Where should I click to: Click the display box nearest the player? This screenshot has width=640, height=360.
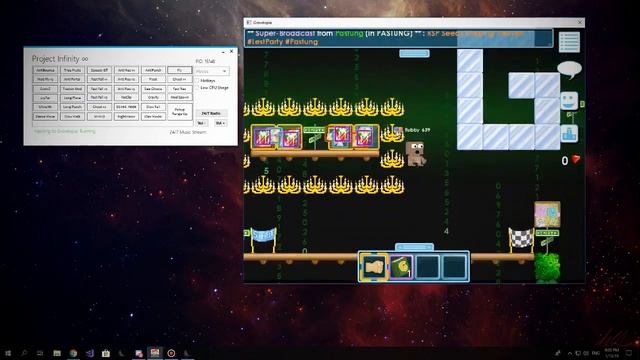click(366, 137)
